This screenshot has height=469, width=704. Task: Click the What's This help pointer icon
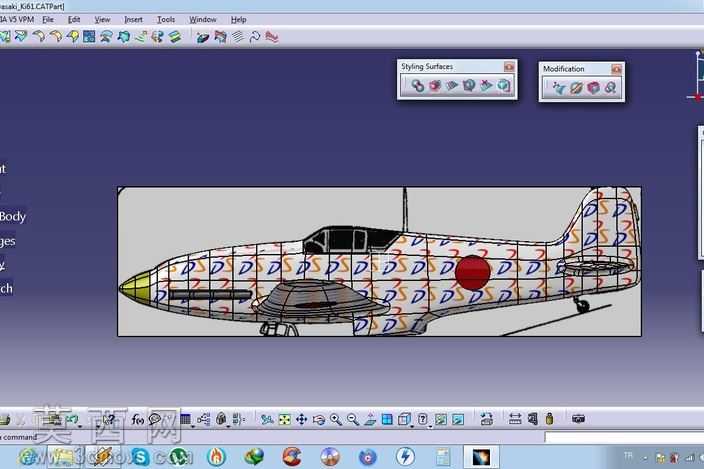(108, 420)
